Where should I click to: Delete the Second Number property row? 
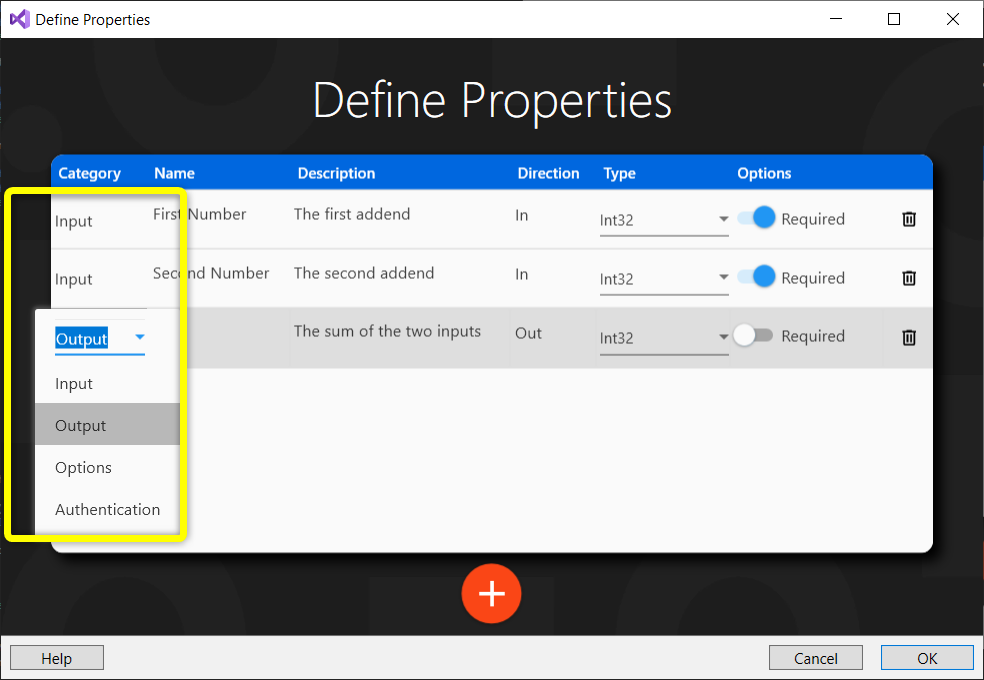click(x=908, y=277)
